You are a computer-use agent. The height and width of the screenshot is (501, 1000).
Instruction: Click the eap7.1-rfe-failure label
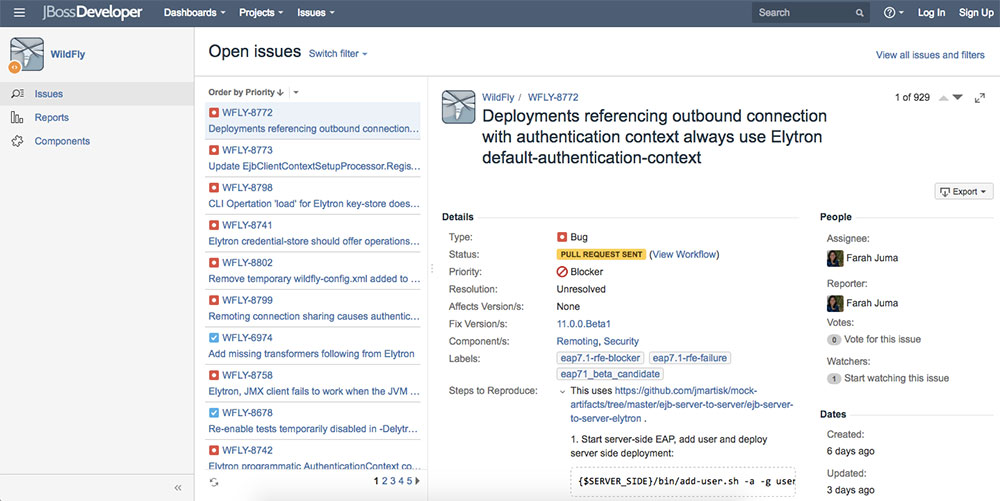(689, 358)
